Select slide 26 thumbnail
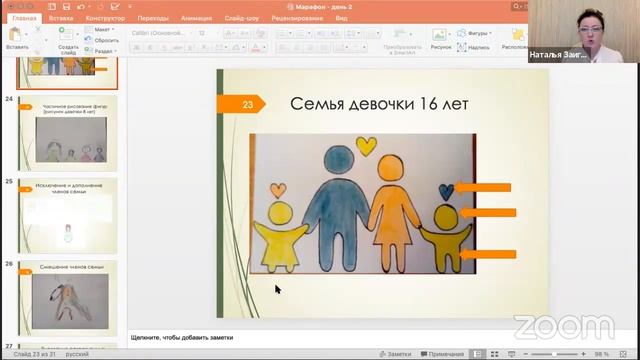640x360 pixels. point(67,298)
